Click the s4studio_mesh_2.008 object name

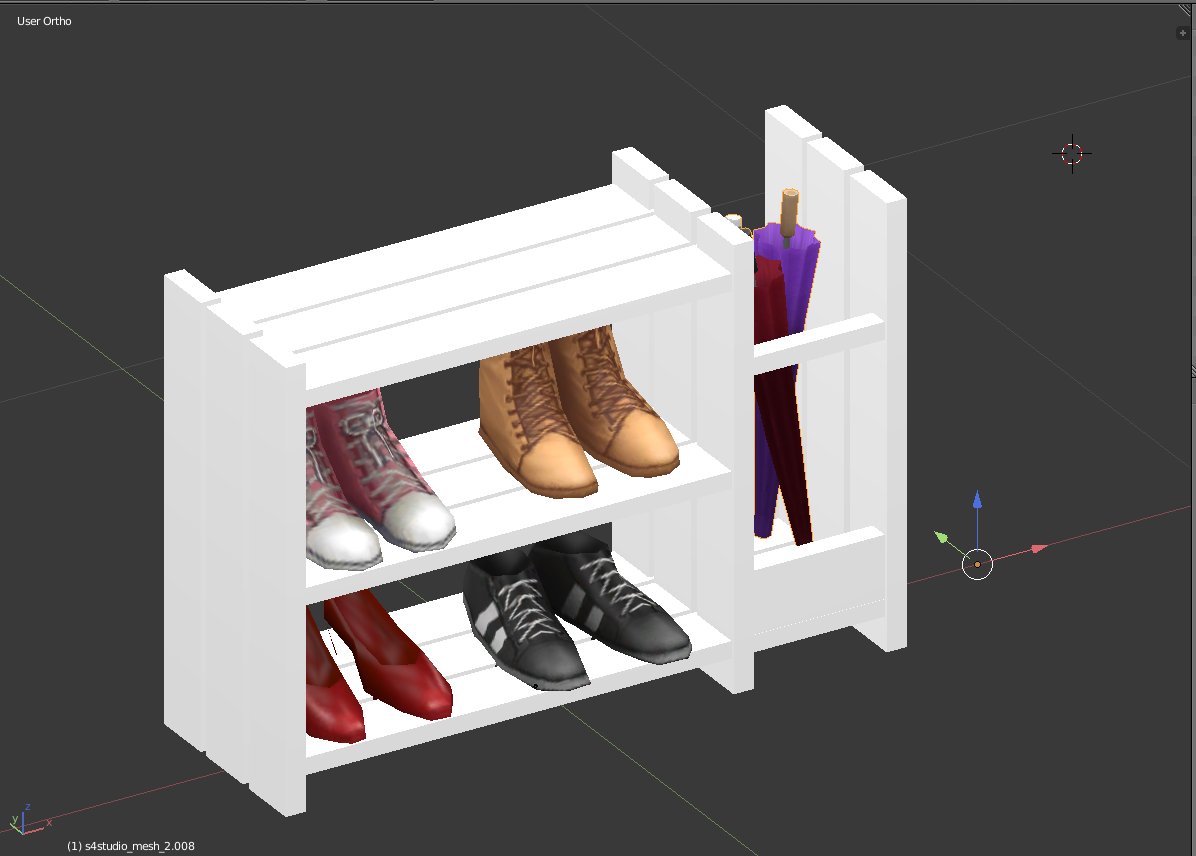click(140, 846)
